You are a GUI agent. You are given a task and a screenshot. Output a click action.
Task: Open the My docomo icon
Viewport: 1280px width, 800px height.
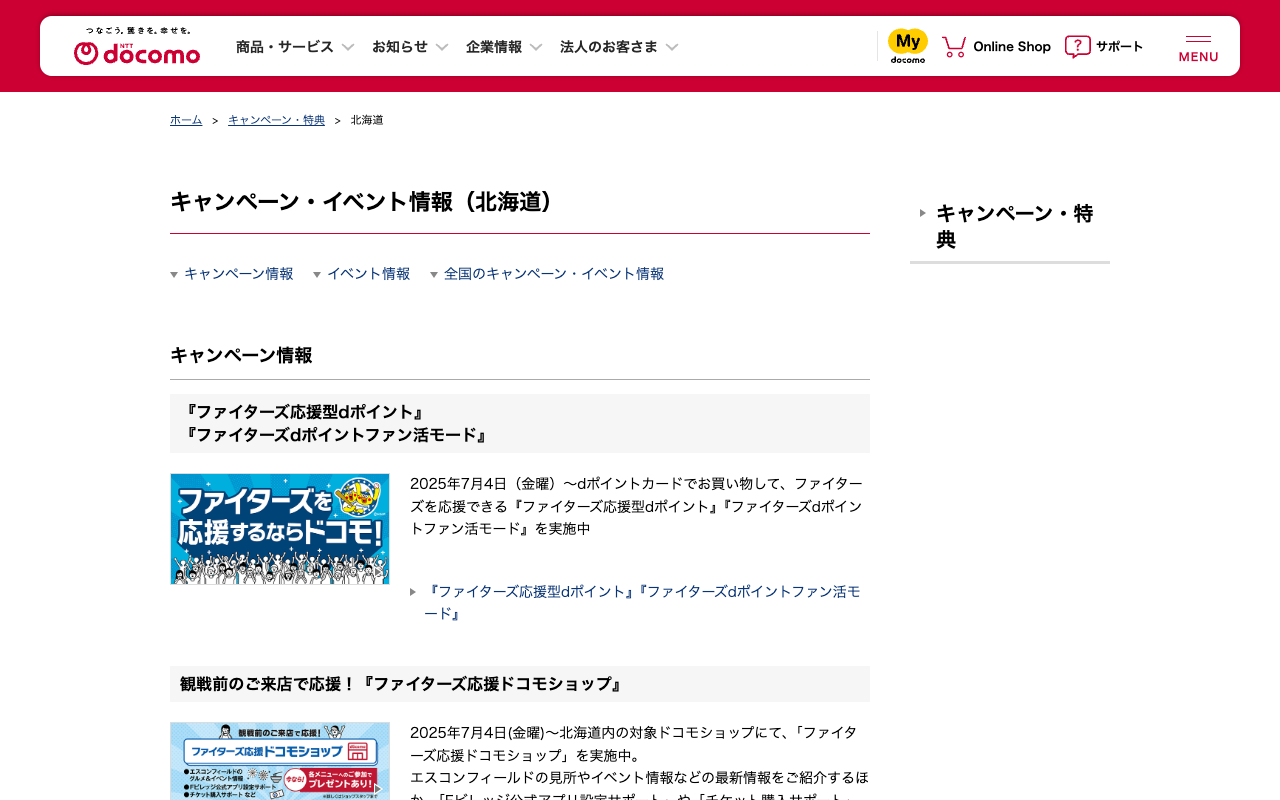coord(908,46)
